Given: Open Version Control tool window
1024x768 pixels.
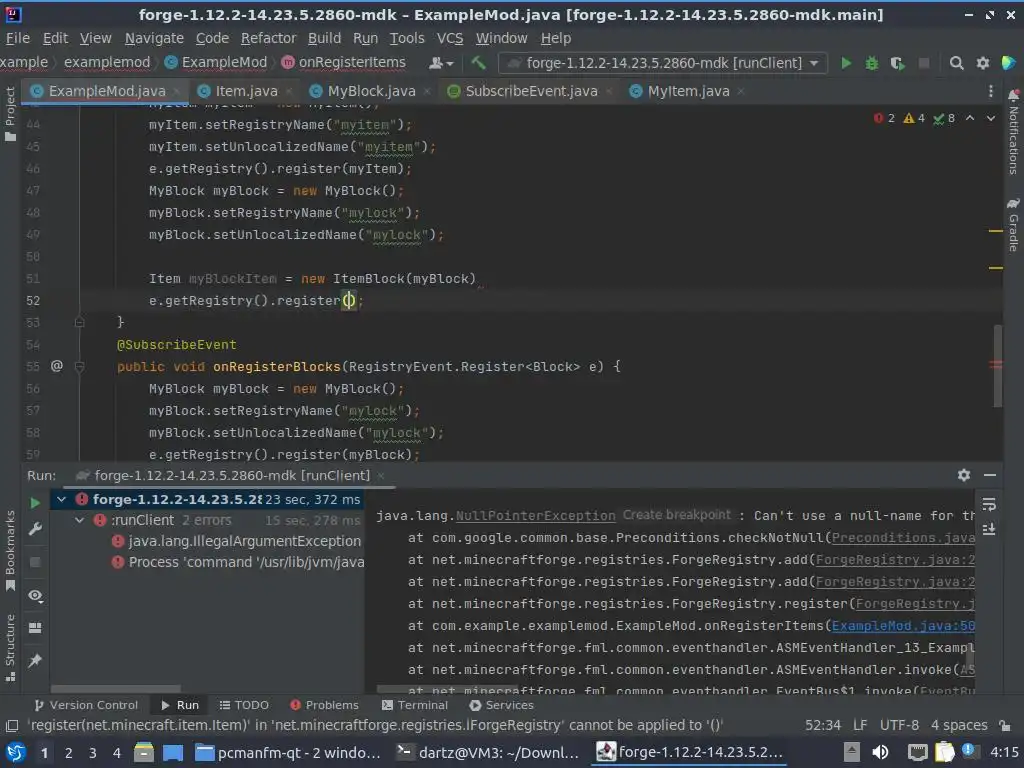Looking at the screenshot, I should coord(86,705).
